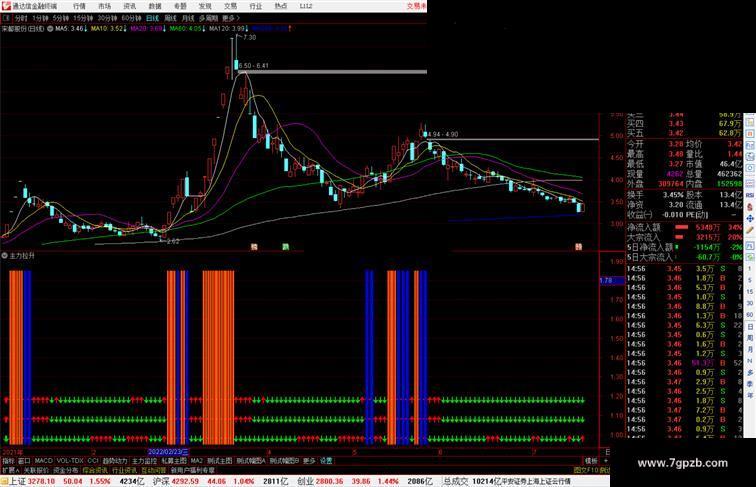Viewport: 756px width, 487px height.
Task: Switch to 周线 weekly chart
Action: click(x=170, y=18)
